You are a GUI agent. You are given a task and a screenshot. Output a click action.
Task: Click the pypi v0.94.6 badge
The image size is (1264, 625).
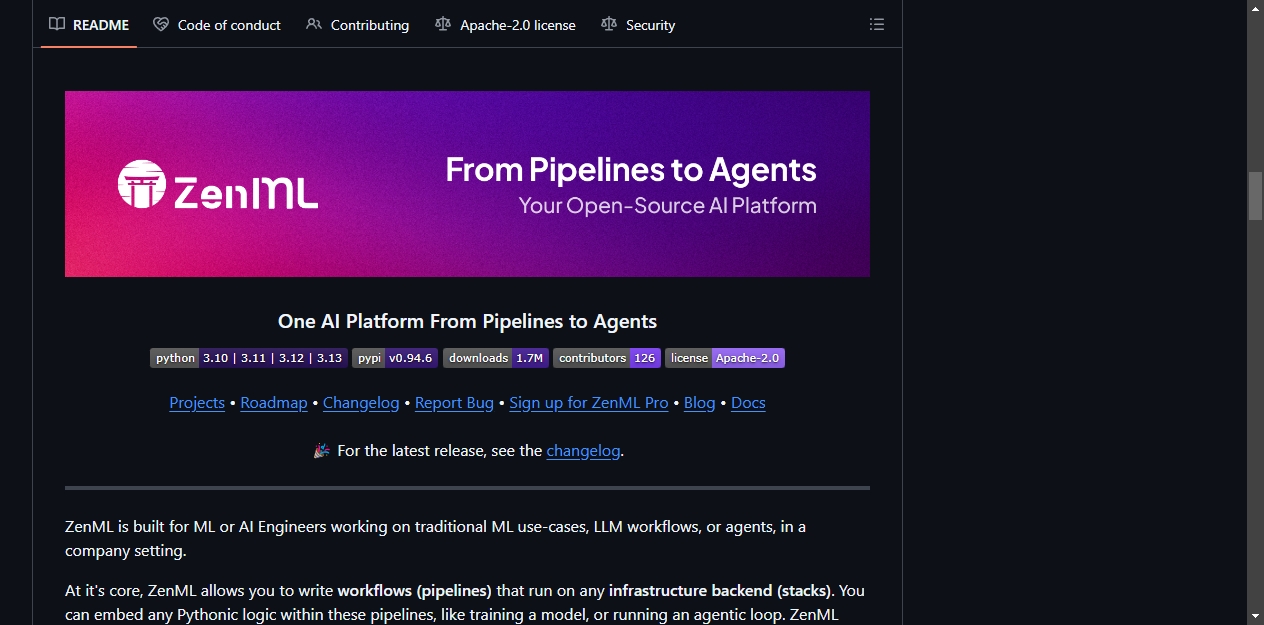click(x=395, y=358)
